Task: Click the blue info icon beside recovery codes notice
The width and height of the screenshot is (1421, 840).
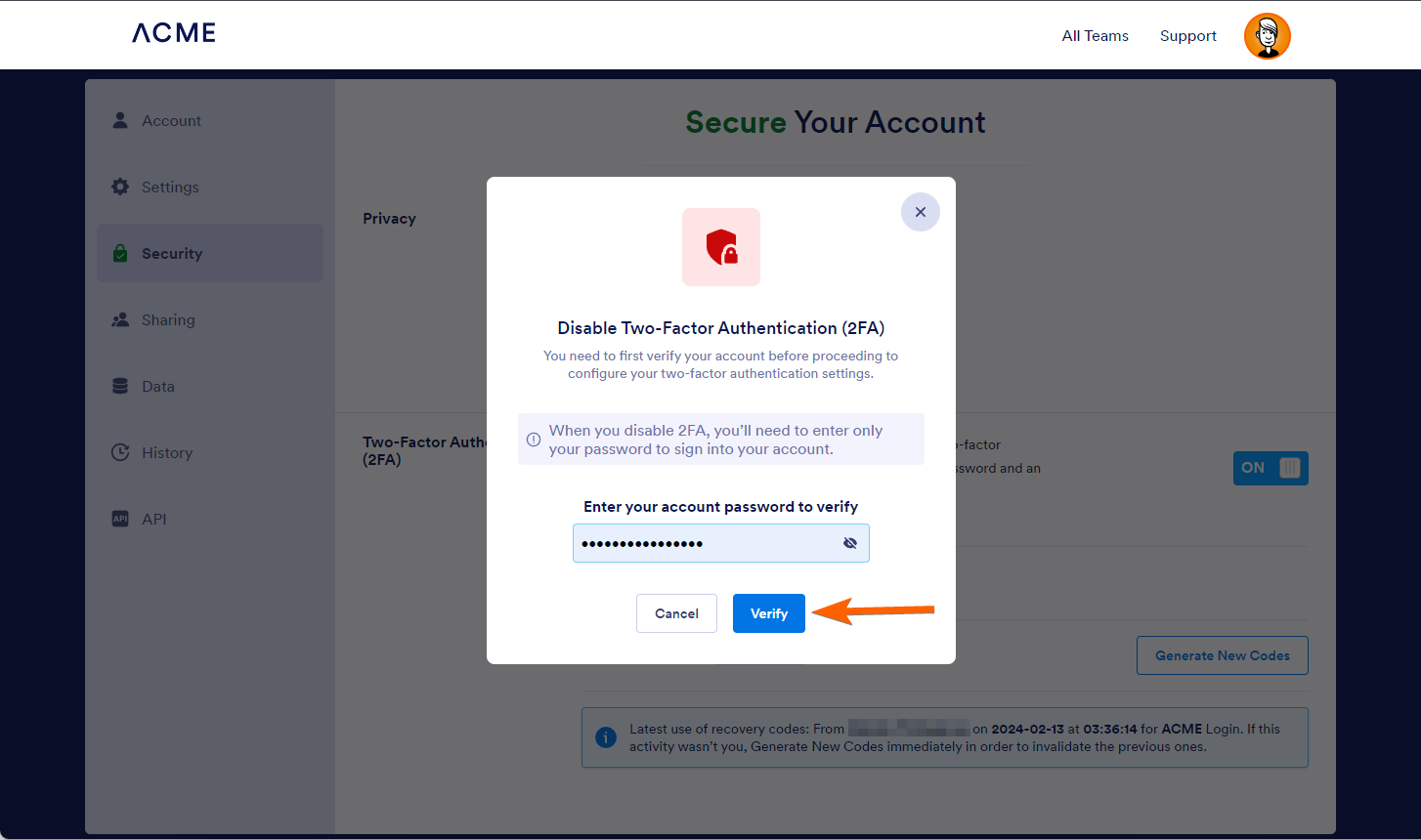Action: tap(606, 737)
